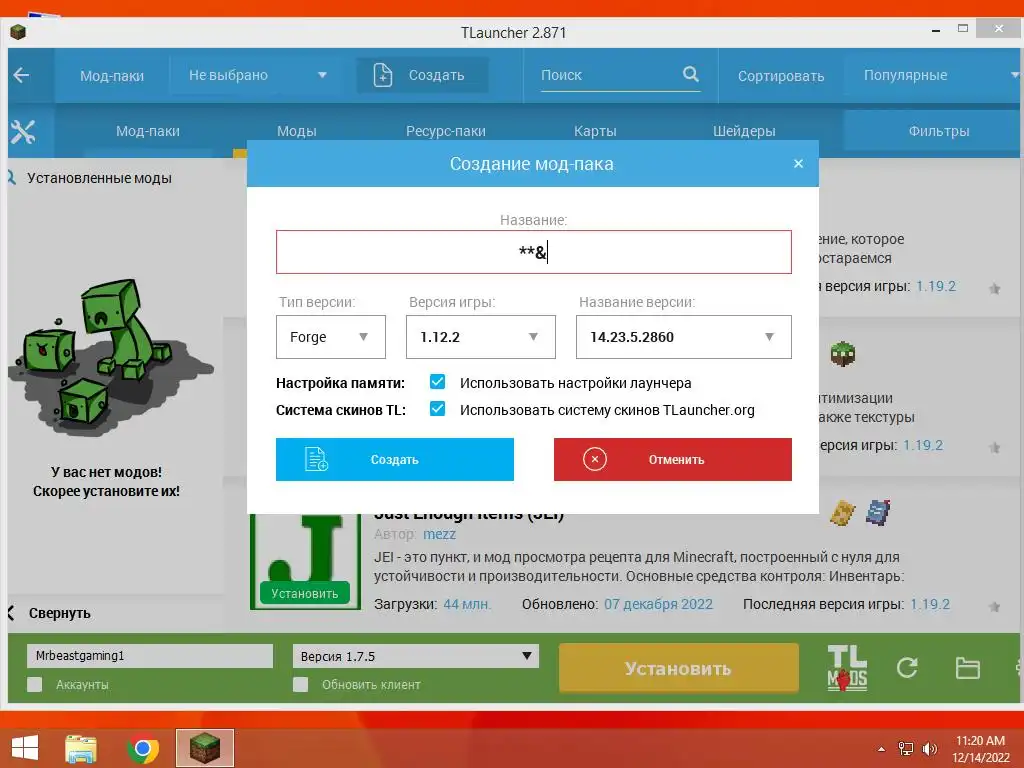Click JEI's '1.19.2' game version link
Image resolution: width=1024 pixels, height=768 pixels.
point(930,604)
